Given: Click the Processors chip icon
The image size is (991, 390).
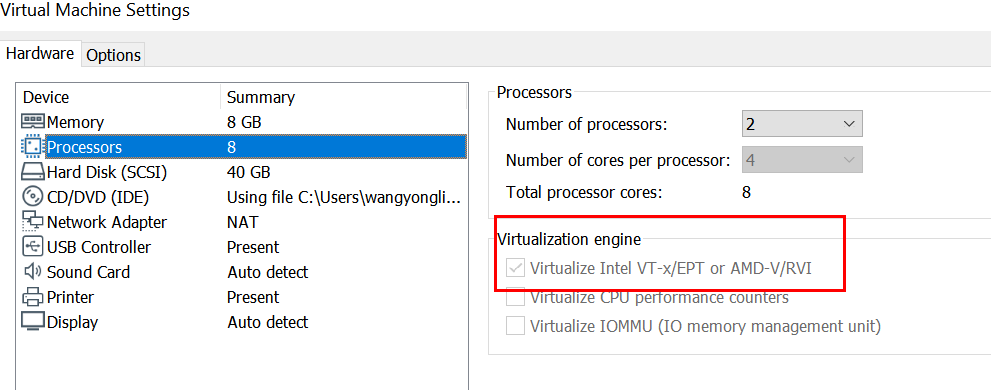Looking at the screenshot, I should [31, 147].
